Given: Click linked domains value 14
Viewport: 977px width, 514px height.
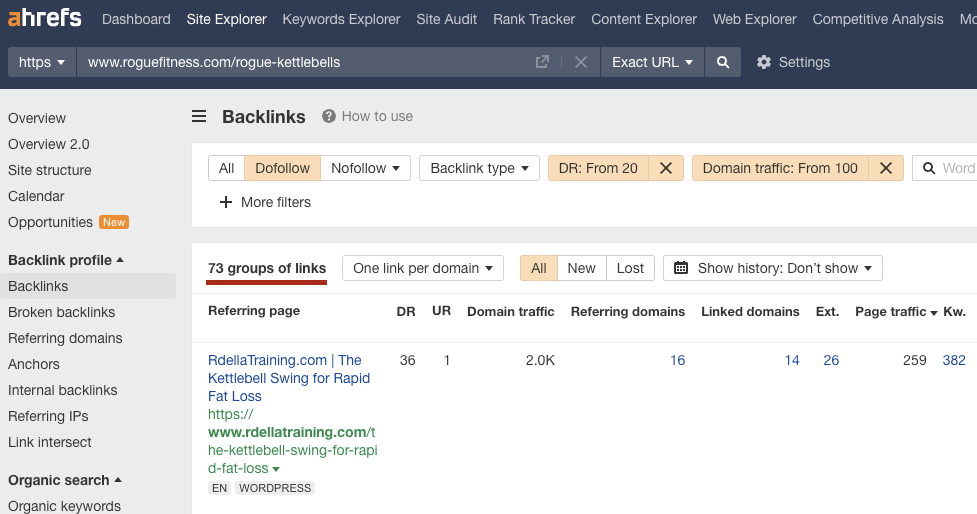Looking at the screenshot, I should pos(792,360).
